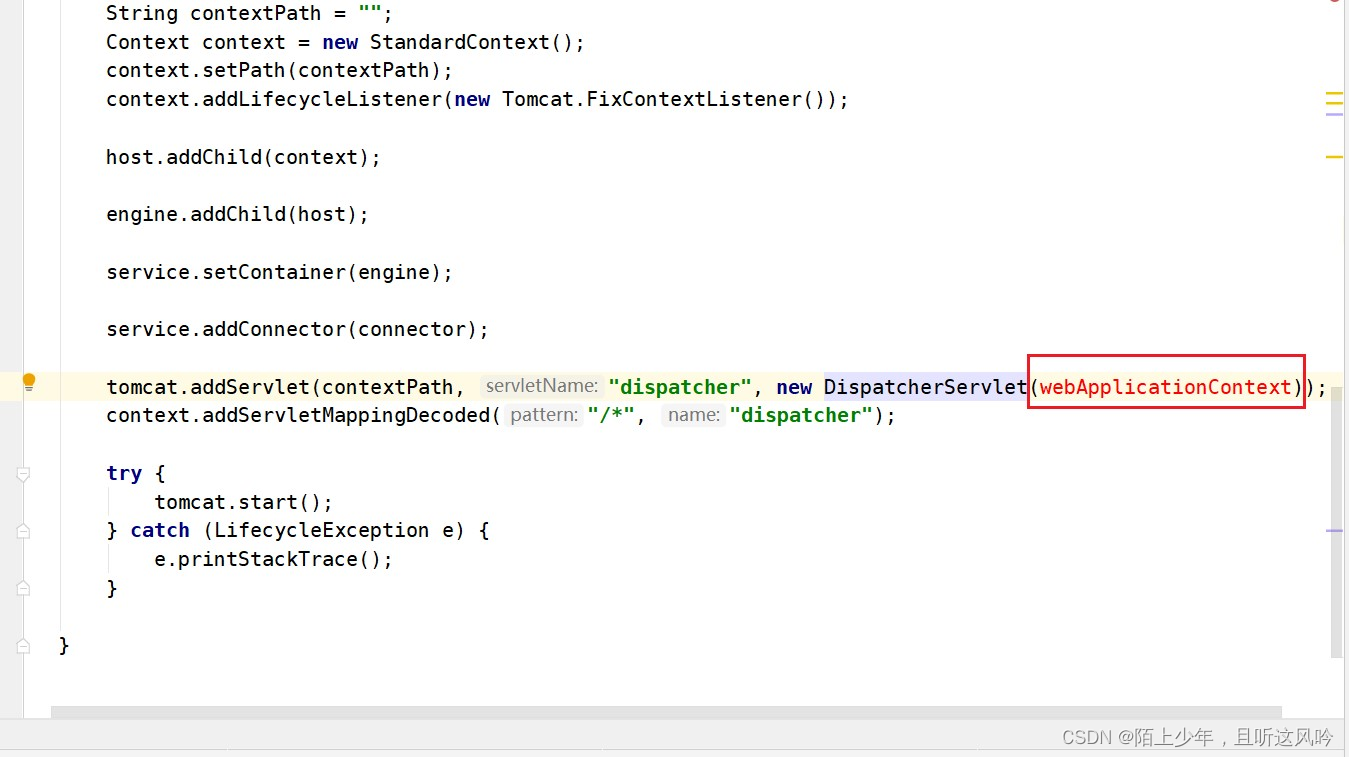The height and width of the screenshot is (757, 1349).
Task: Click the yellow quick-fix lightbulb icon
Action: [x=29, y=382]
